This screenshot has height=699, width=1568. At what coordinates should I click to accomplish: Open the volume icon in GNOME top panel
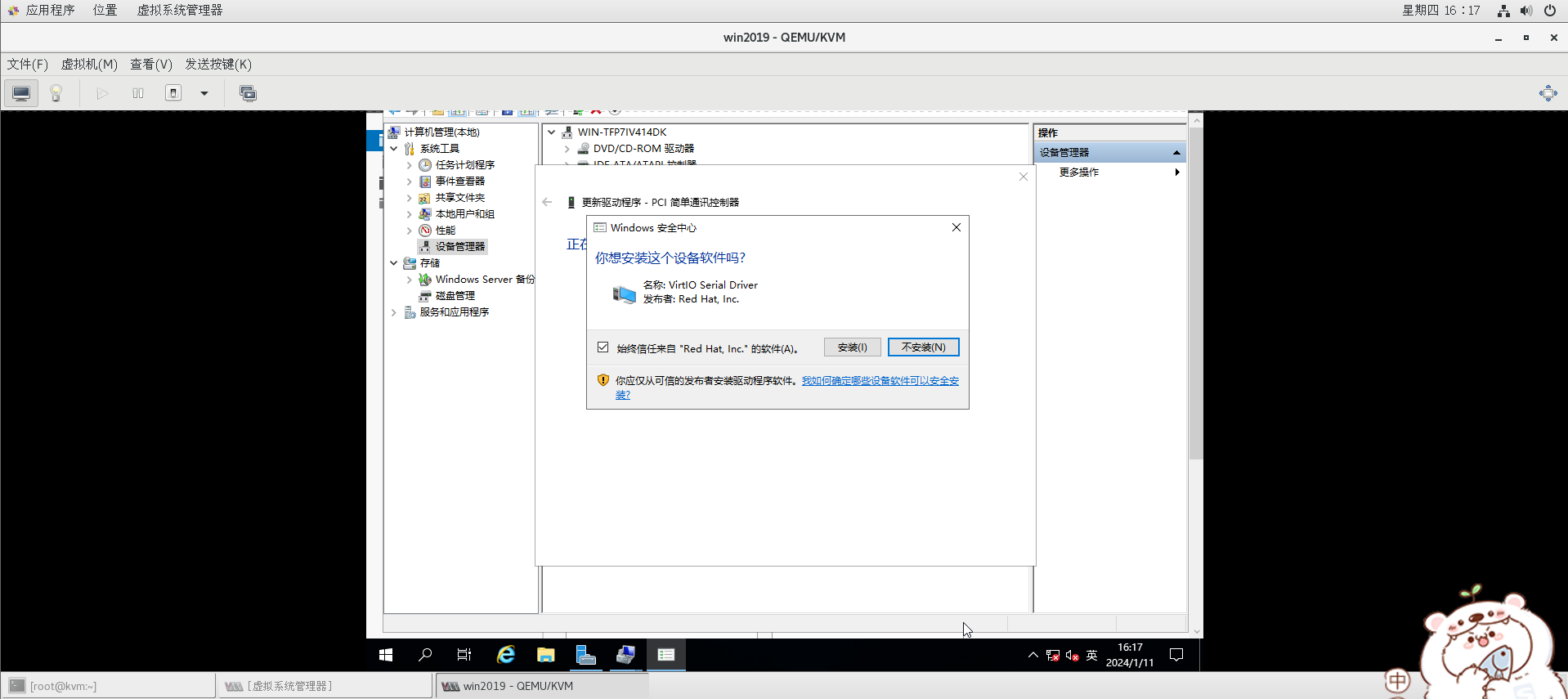pos(1525,11)
